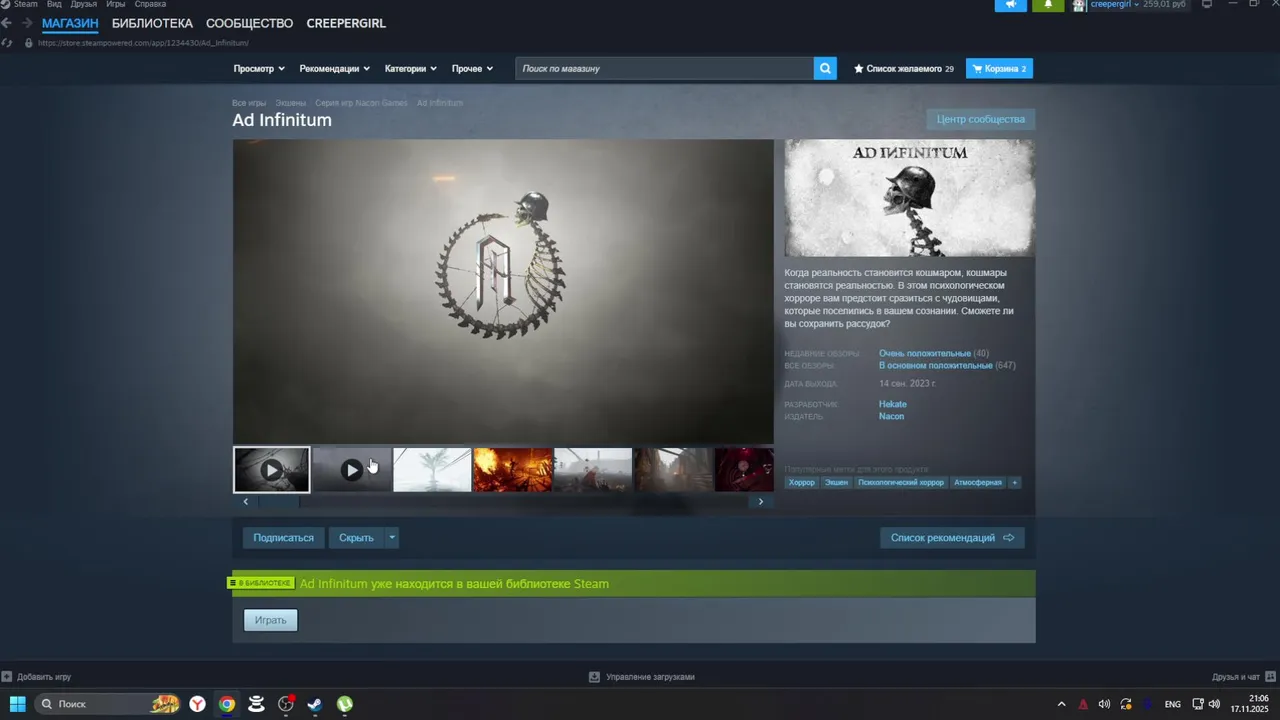Open the notifications bell icon
This screenshot has width=1280, height=720.
[1048, 5]
